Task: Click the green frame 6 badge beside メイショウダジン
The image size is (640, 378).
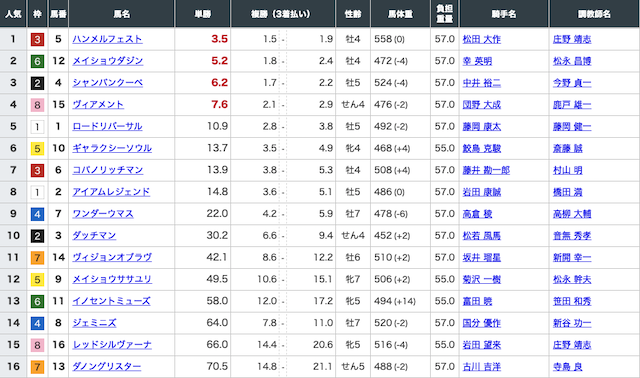Action: [37, 61]
